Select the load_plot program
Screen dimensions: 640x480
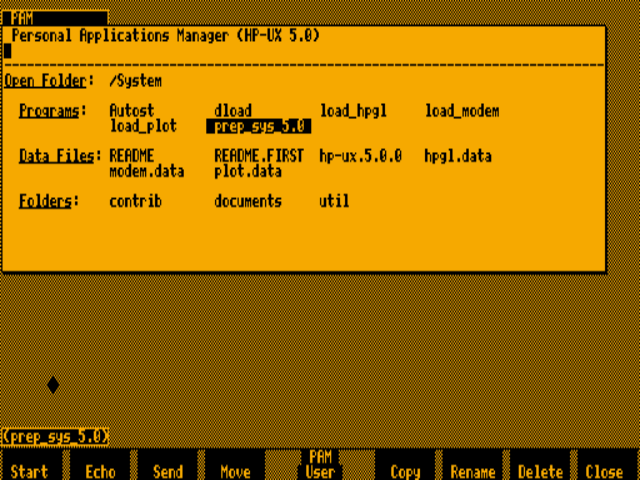click(x=143, y=126)
